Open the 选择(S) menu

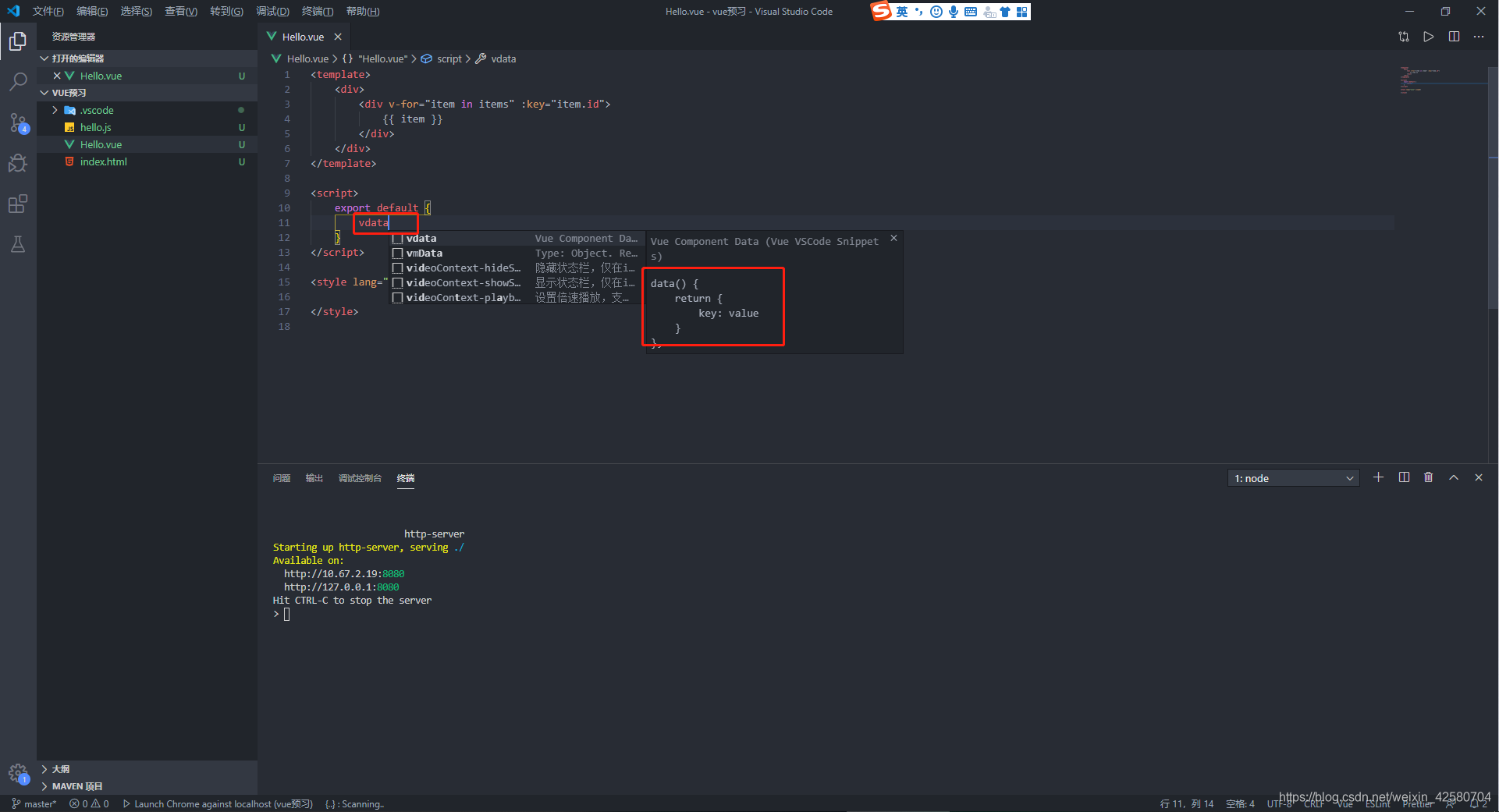coord(136,11)
